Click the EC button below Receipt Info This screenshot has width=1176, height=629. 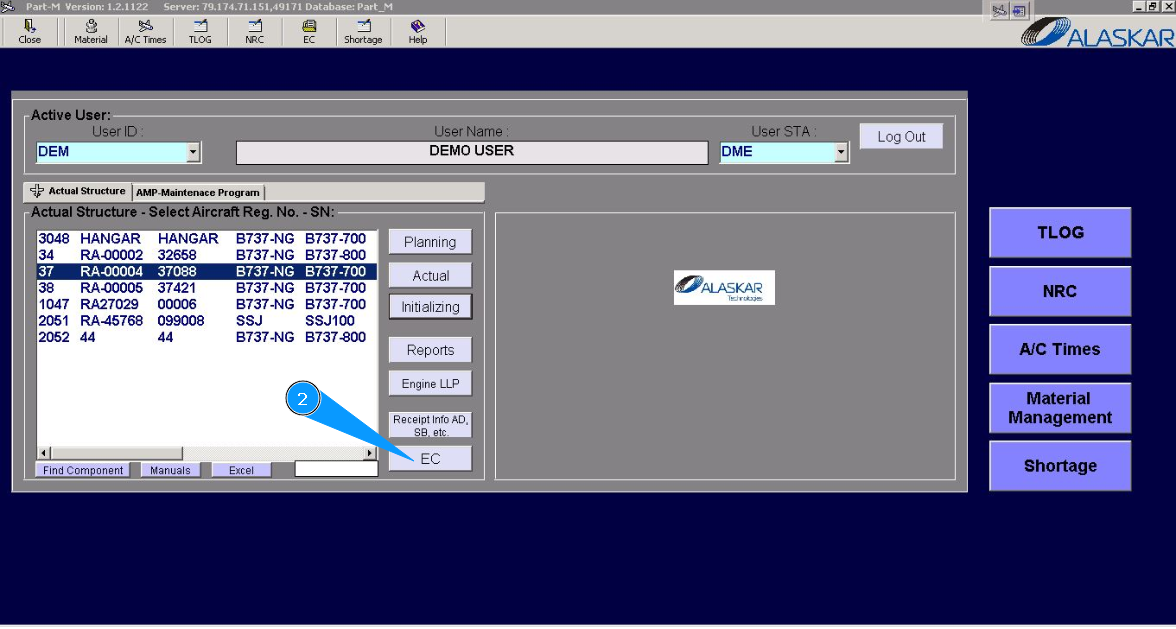point(430,459)
